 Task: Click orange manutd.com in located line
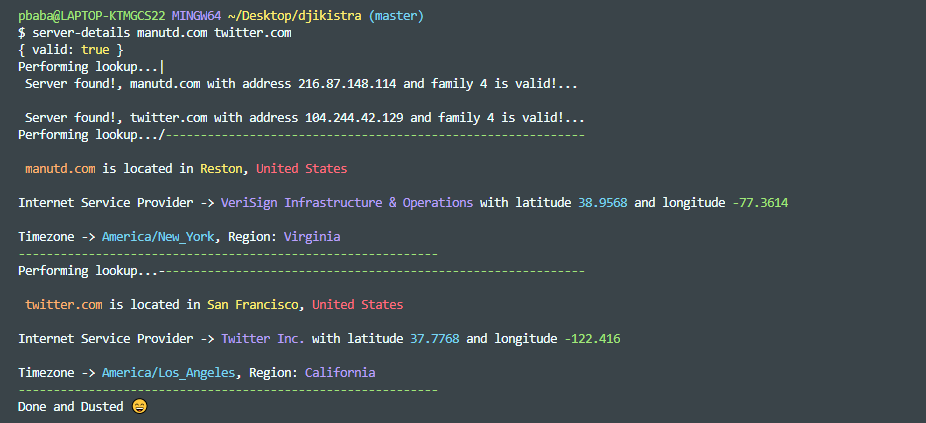pyautogui.click(x=60, y=169)
